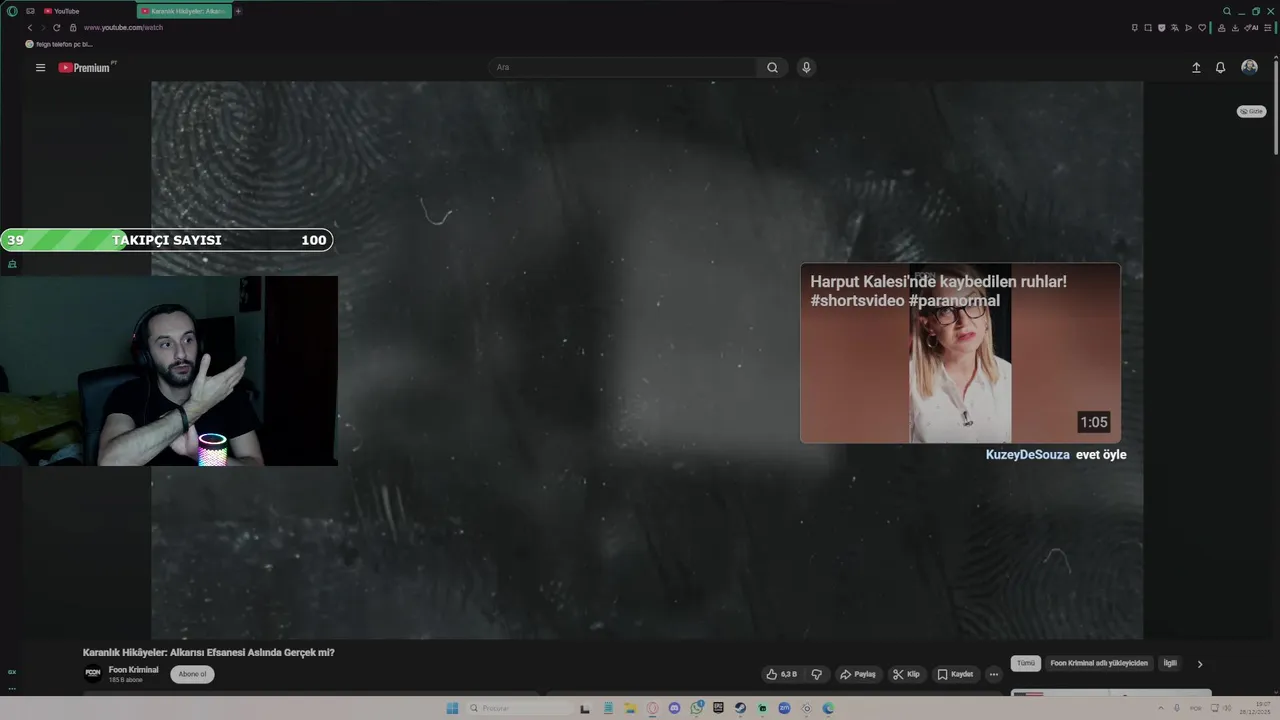Click the video player frame
This screenshot has width=1280, height=720.
point(647,360)
